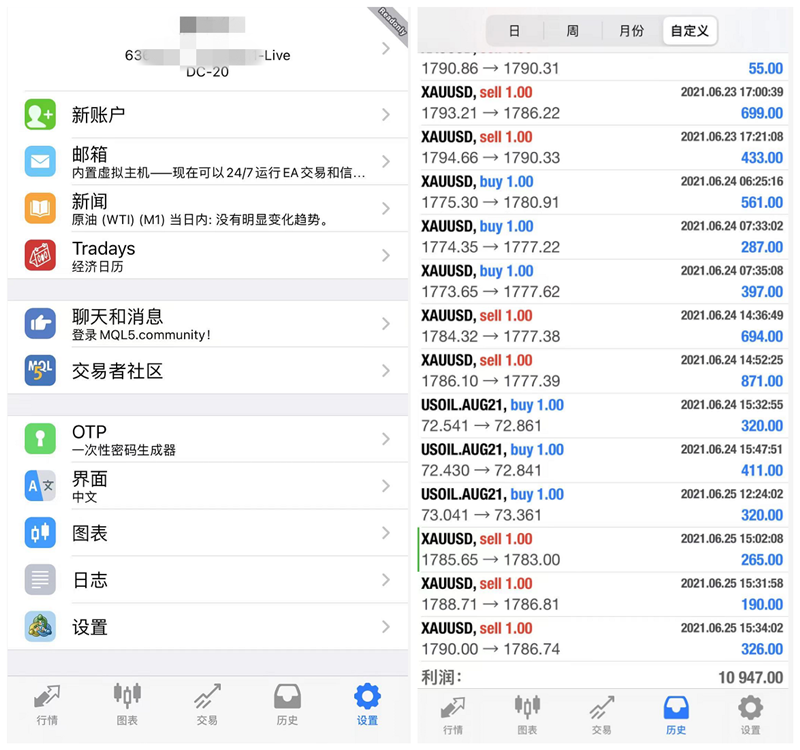Tap the green New Account icon
Viewport: 800px width, 750px height.
click(40, 114)
